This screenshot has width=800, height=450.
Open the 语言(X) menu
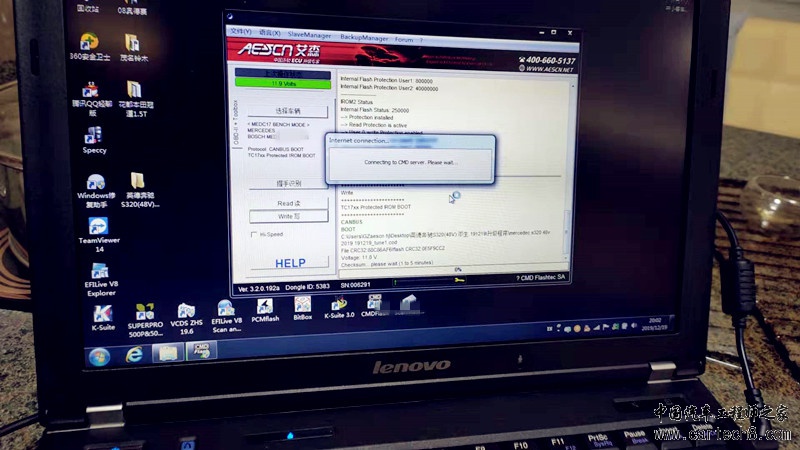point(269,33)
